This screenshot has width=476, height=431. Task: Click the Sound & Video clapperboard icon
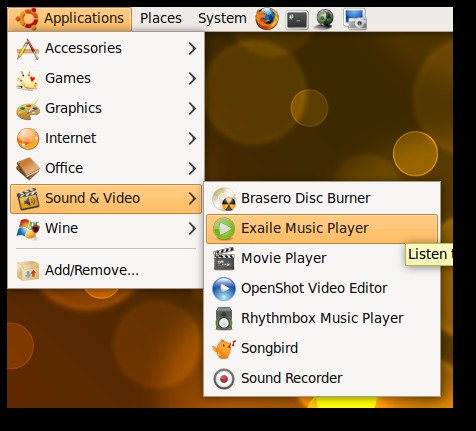[x=28, y=199]
